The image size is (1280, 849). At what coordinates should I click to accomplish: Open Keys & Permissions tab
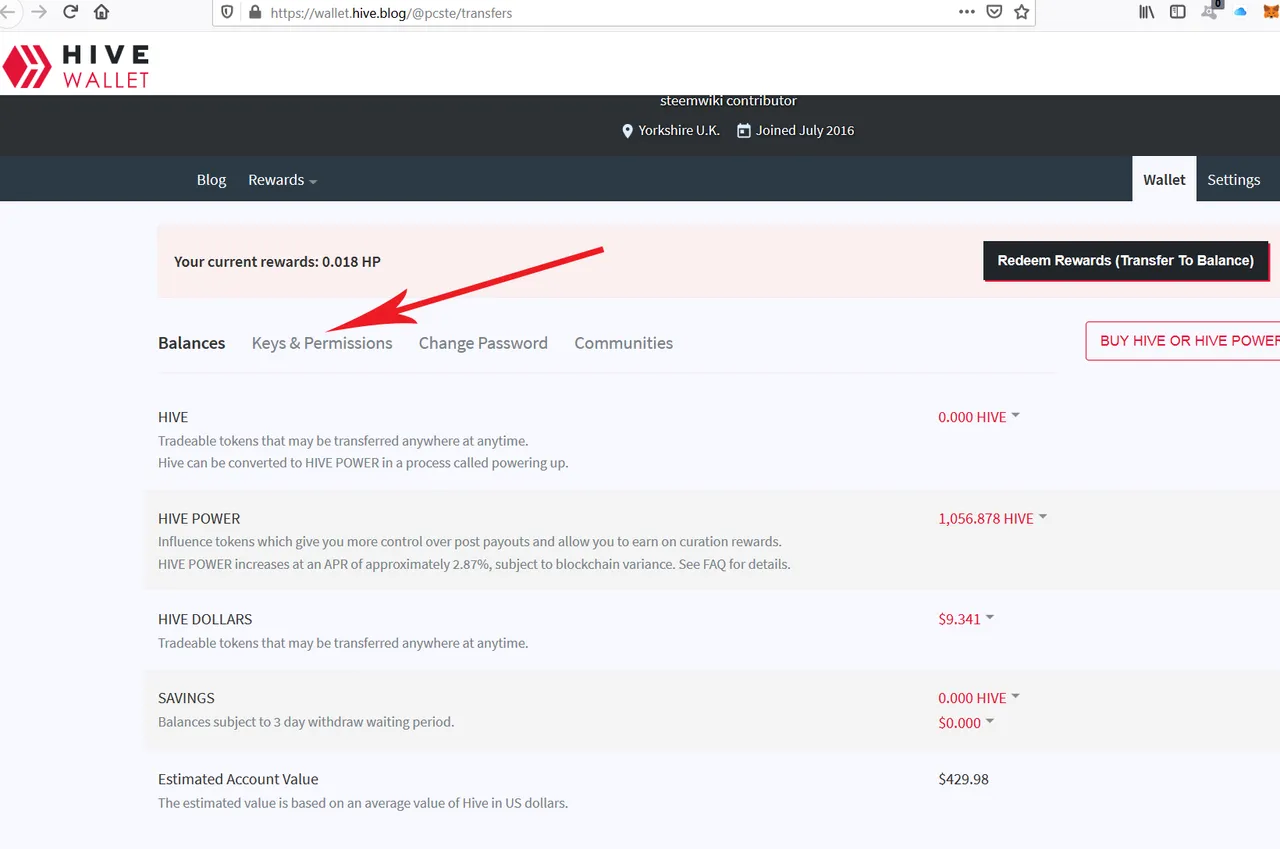click(322, 343)
